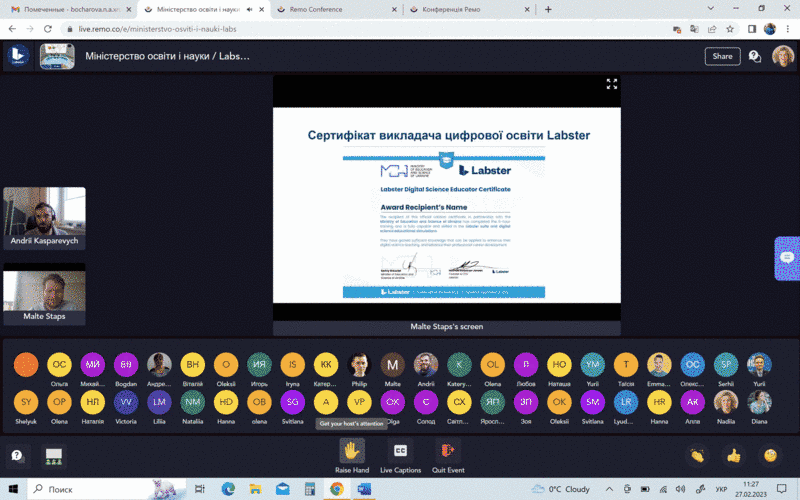The image size is (800, 500).
Task: Toggle Chrome side panel
Action: [x=752, y=29]
